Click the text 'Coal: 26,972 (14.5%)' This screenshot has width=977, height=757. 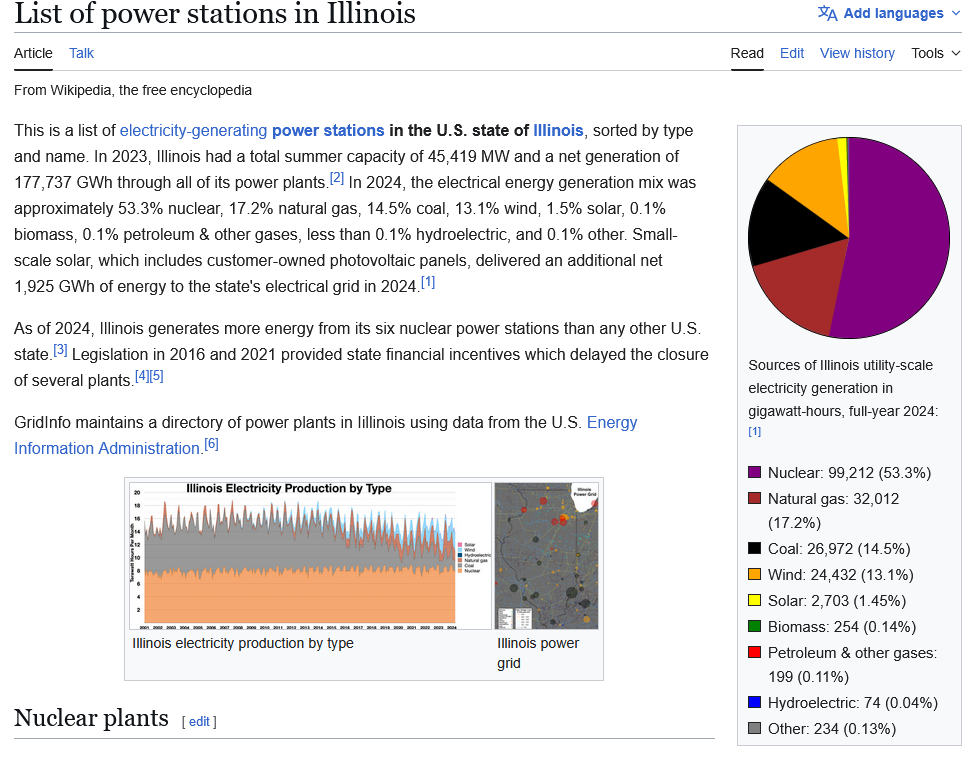pos(839,549)
